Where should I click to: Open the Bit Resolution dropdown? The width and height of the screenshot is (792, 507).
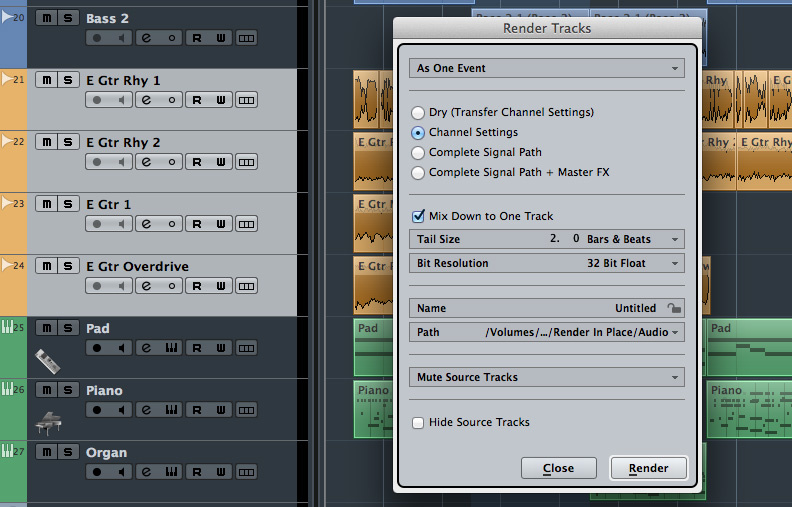click(x=546, y=263)
